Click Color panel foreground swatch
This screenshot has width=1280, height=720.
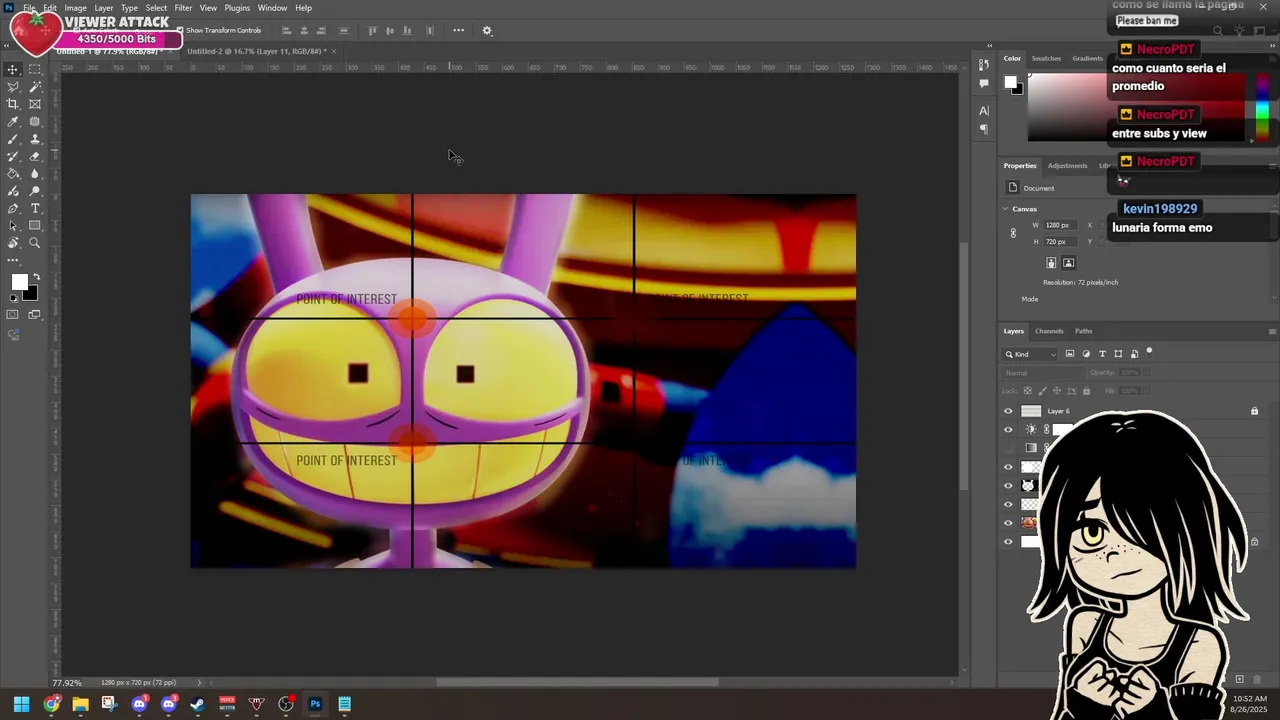1010,82
